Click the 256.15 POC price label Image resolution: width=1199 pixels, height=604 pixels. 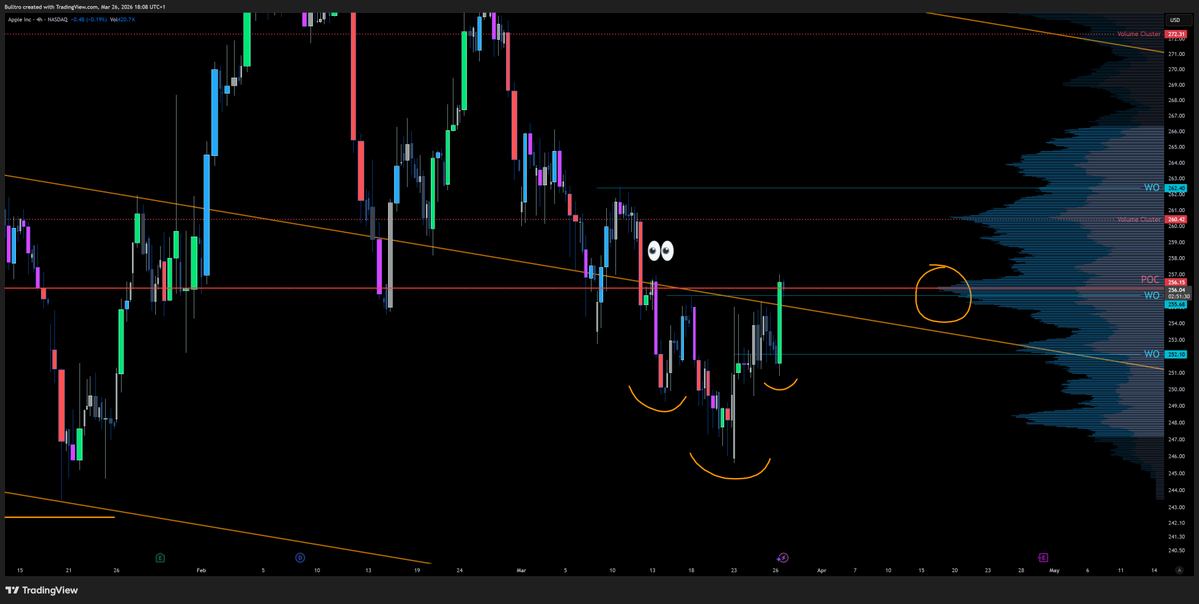[1175, 281]
